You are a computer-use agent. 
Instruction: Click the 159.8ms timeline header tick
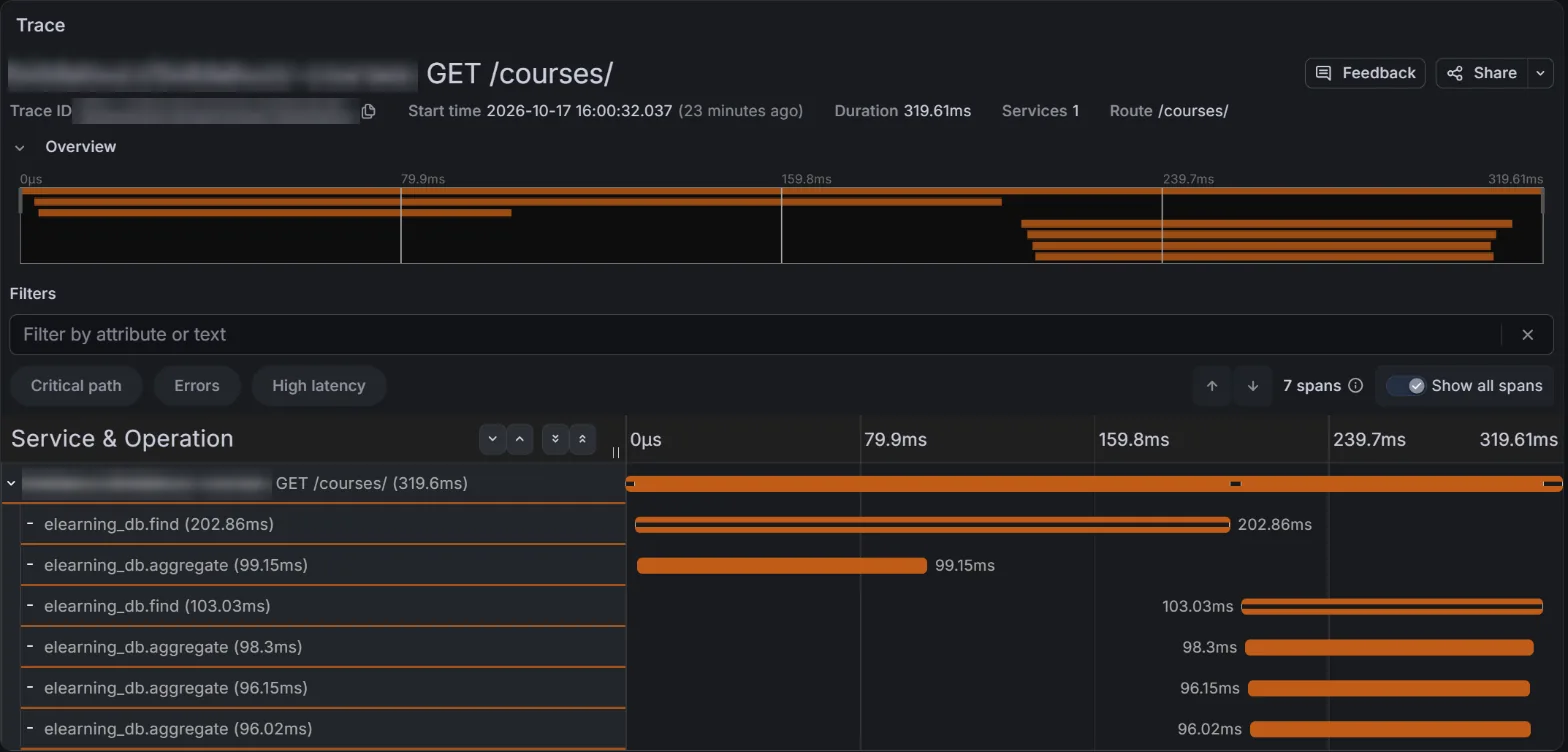1134,440
